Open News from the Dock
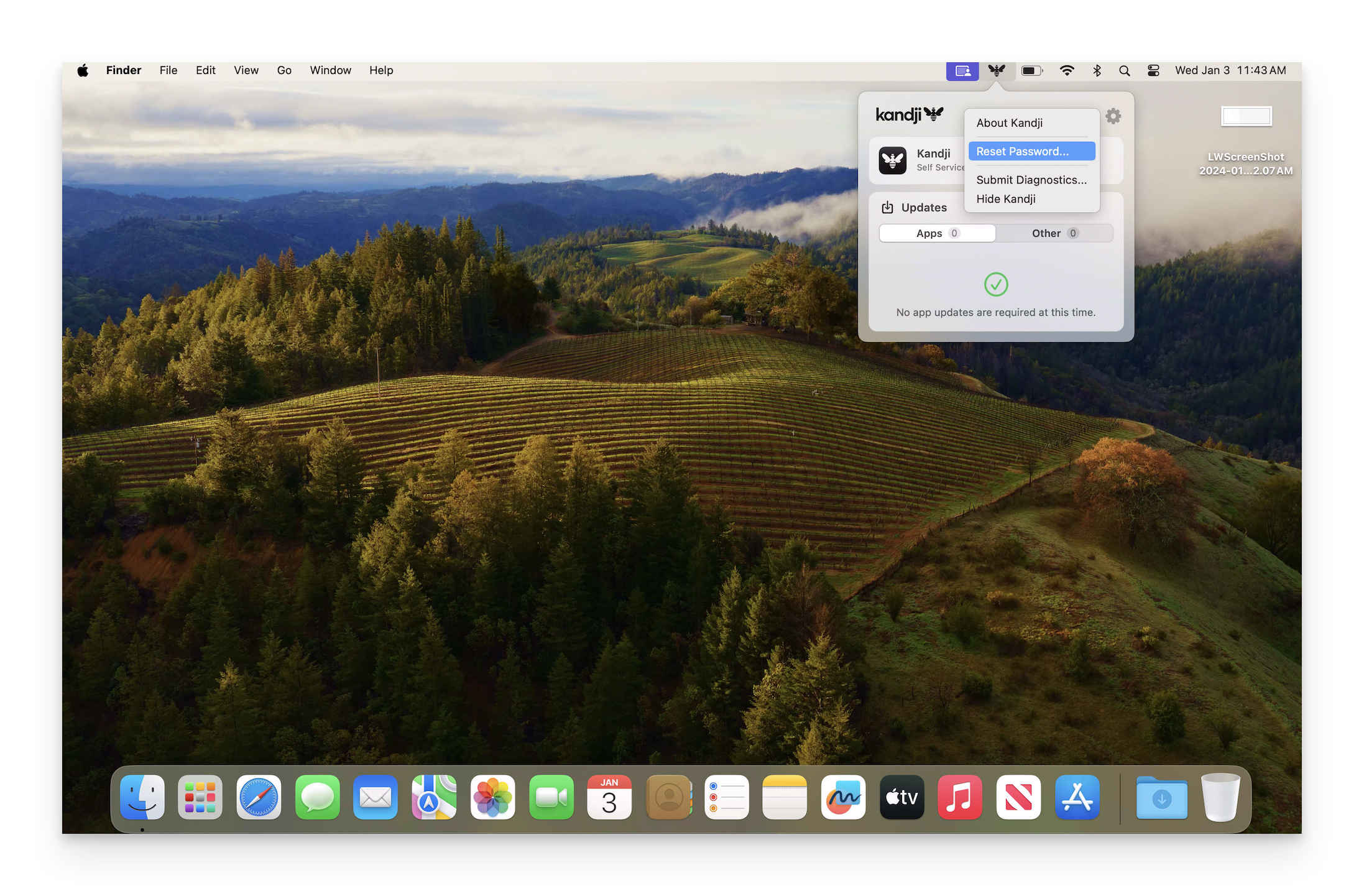 point(1019,797)
